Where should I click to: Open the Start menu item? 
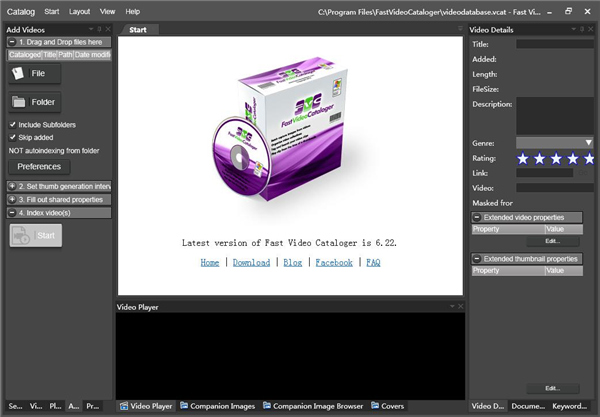[52, 11]
